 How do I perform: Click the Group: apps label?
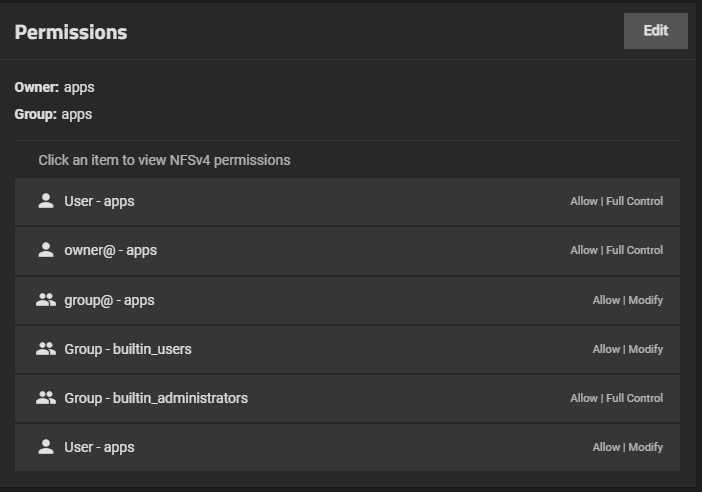53,115
